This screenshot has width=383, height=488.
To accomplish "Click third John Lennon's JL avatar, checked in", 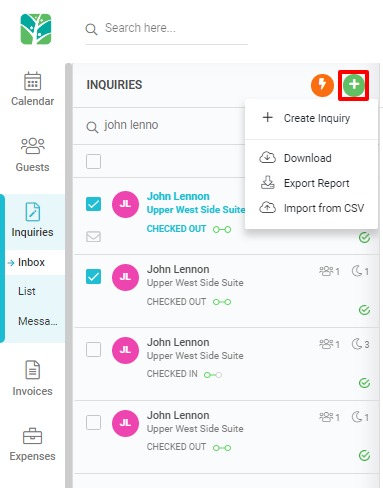I will coord(125,350).
